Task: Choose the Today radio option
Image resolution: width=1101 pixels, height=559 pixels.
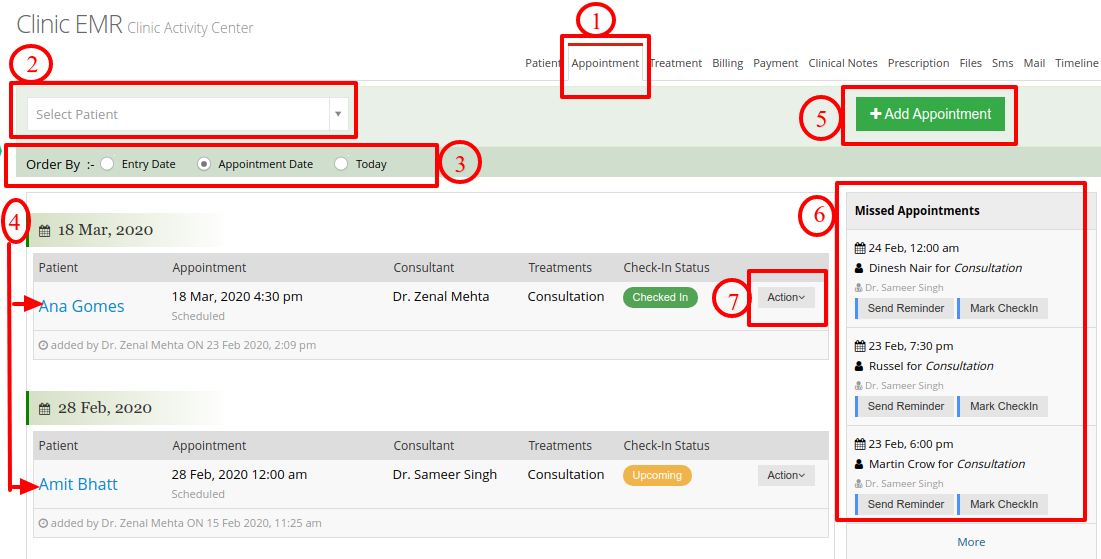Action: (341, 164)
